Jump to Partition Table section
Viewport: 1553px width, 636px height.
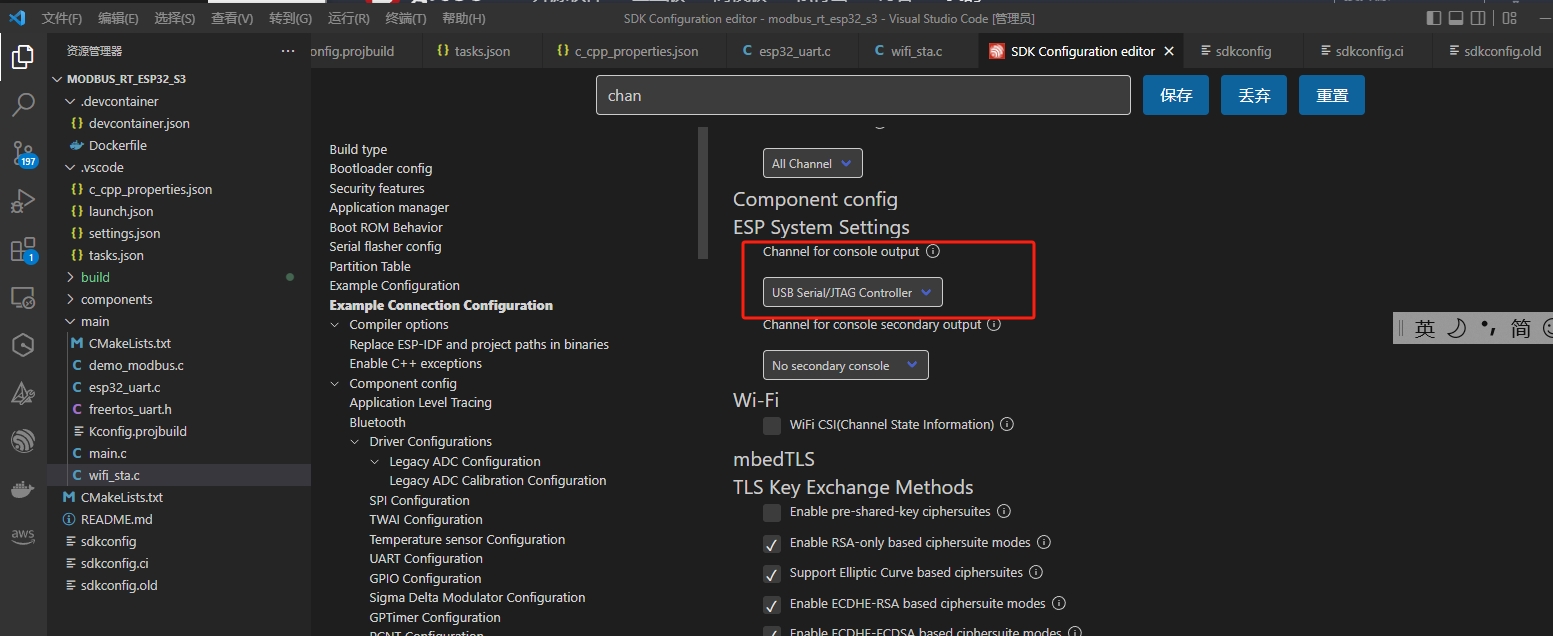pyautogui.click(x=370, y=267)
